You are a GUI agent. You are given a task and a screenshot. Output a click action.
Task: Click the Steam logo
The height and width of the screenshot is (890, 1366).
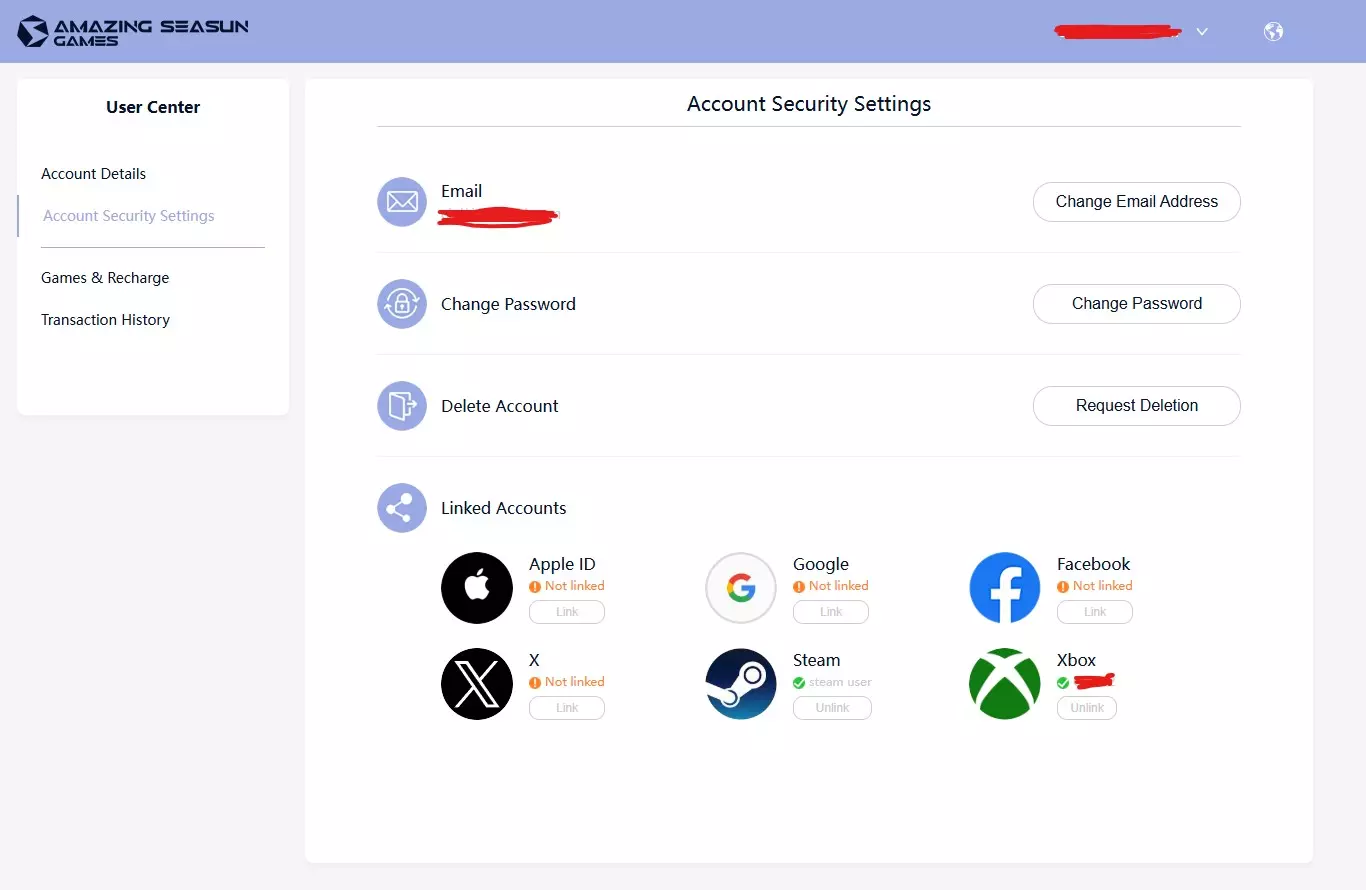point(741,684)
